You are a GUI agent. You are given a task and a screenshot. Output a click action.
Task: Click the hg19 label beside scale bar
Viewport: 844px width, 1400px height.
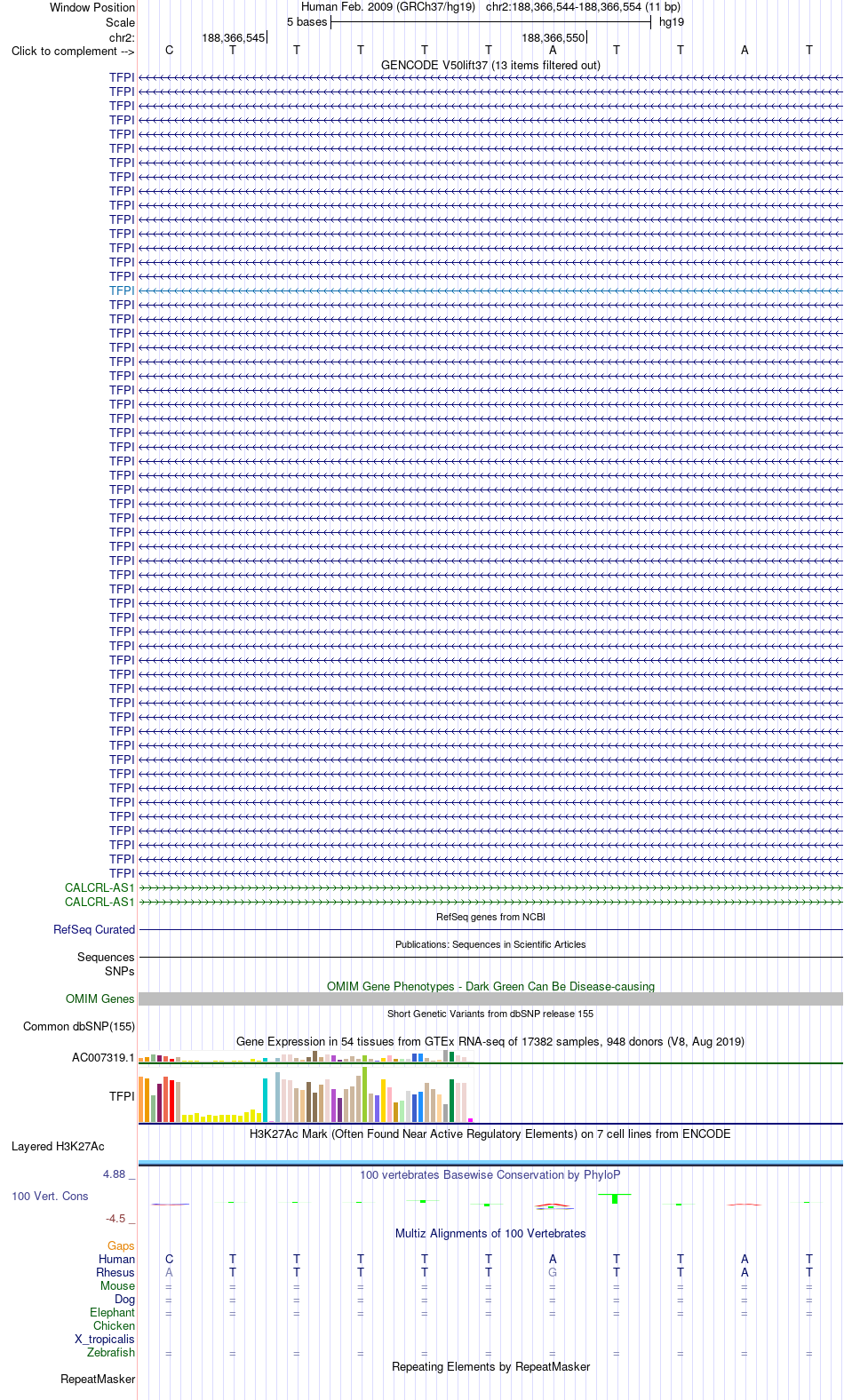672,22
